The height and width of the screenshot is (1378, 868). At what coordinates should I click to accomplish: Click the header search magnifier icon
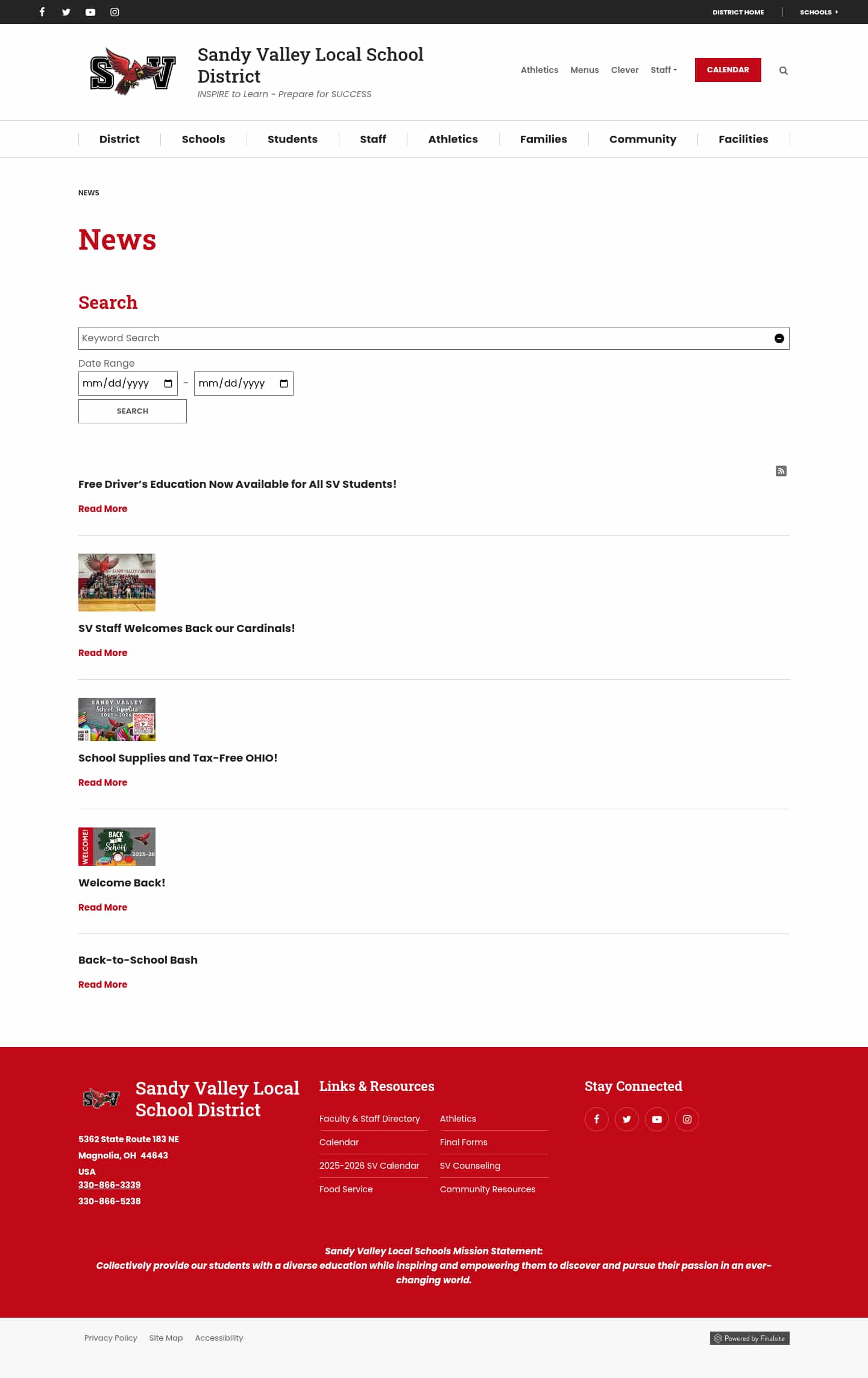coord(784,71)
